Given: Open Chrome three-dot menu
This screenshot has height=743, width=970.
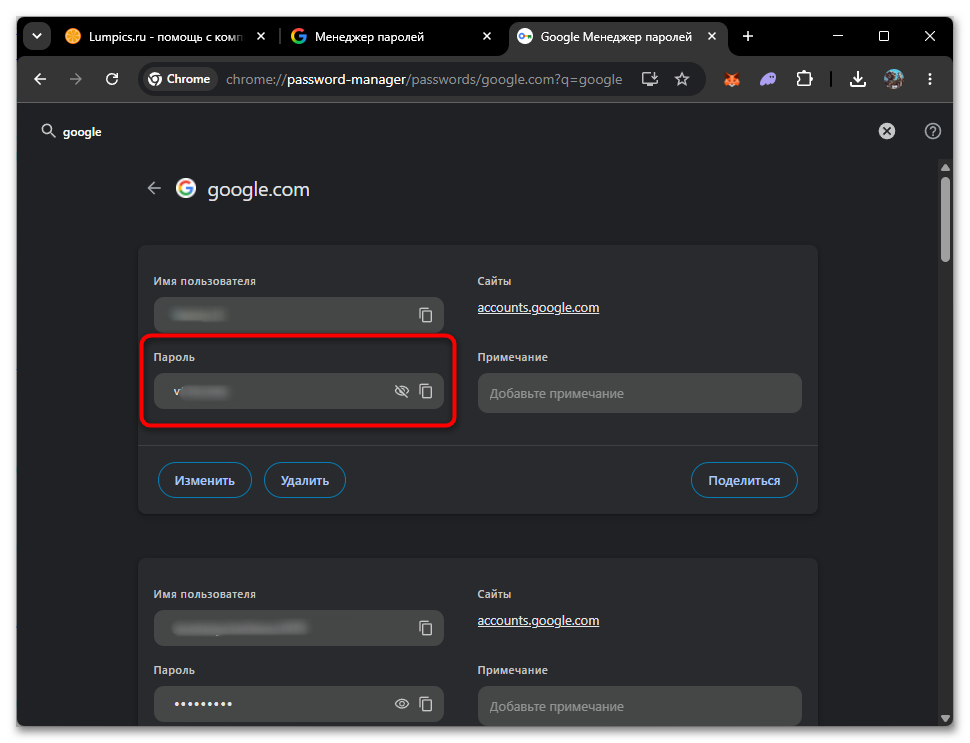Looking at the screenshot, I should pos(930,79).
